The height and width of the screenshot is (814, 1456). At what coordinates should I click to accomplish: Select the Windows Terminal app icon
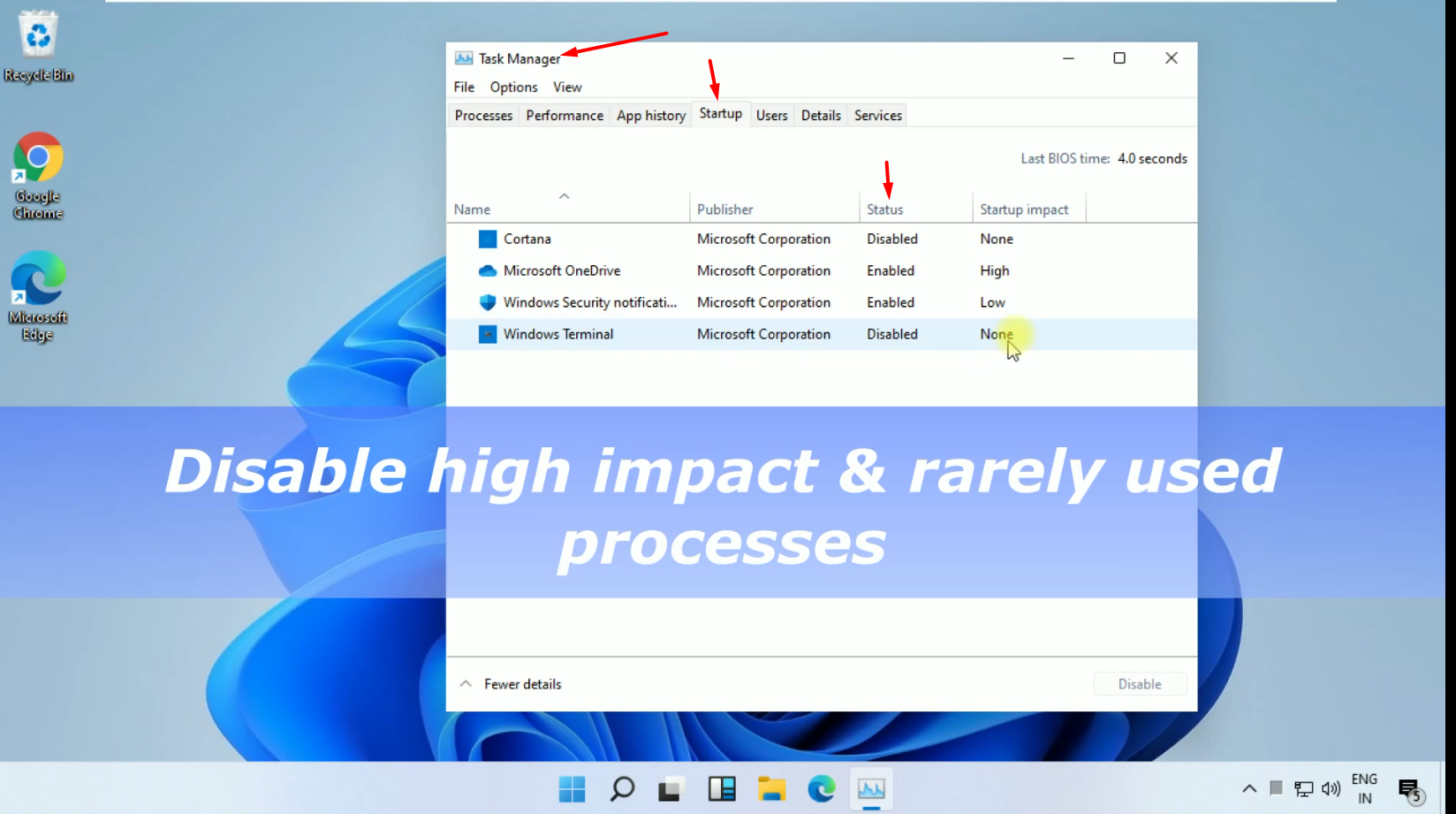[x=488, y=334]
